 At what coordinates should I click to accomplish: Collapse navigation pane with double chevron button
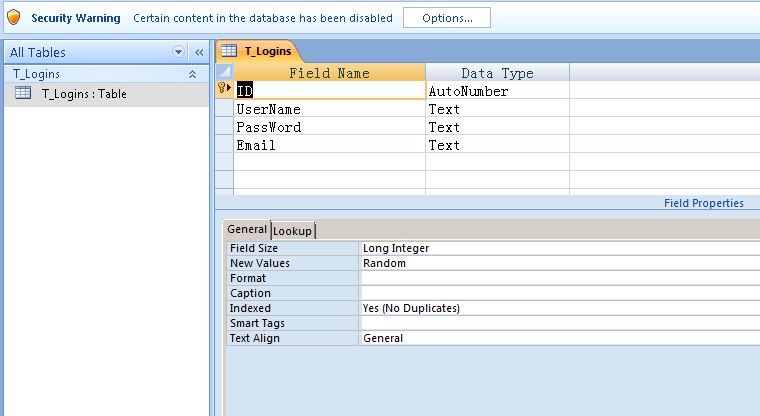tap(198, 52)
